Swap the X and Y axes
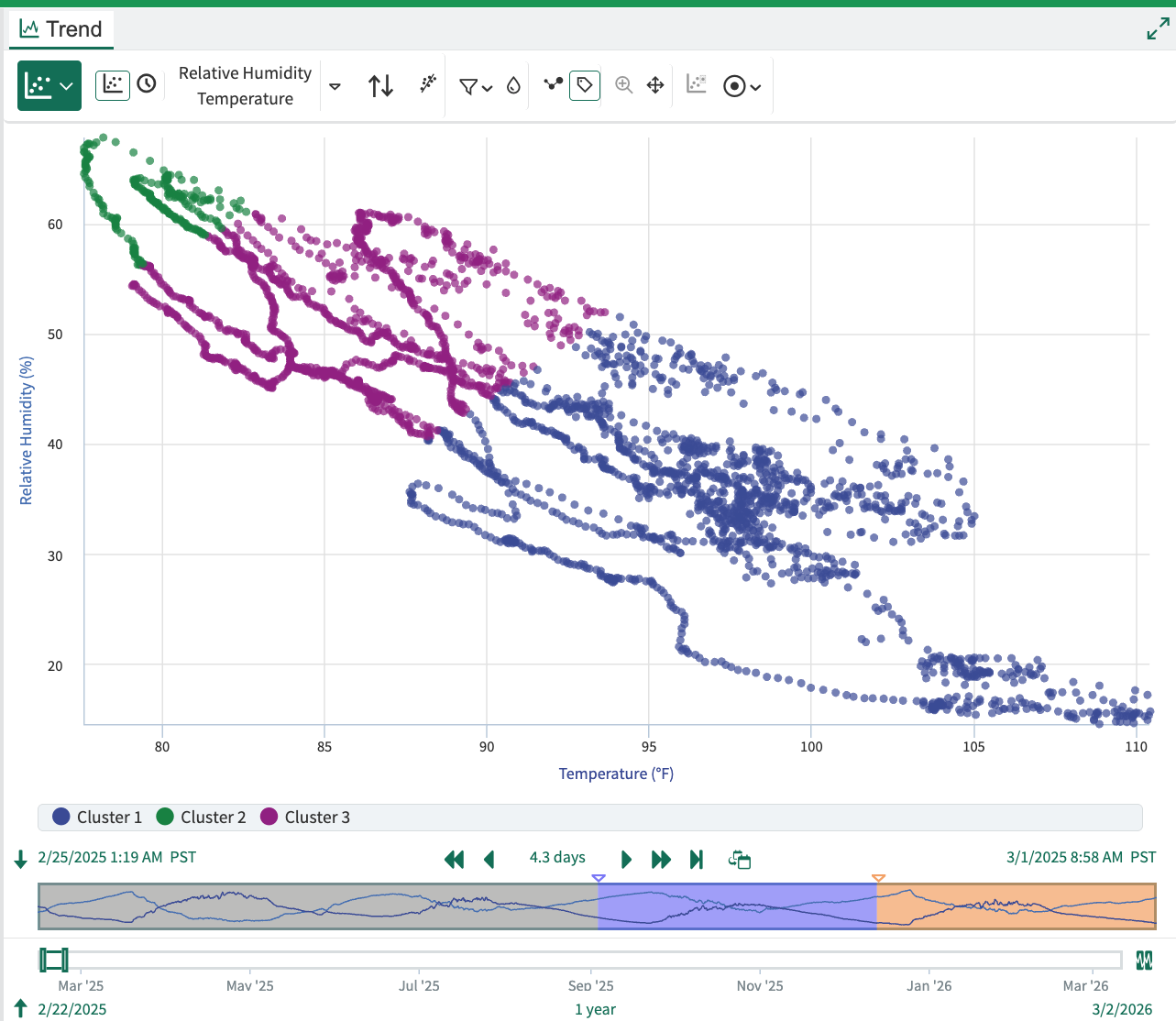Image resolution: width=1176 pixels, height=1021 pixels. [x=380, y=86]
